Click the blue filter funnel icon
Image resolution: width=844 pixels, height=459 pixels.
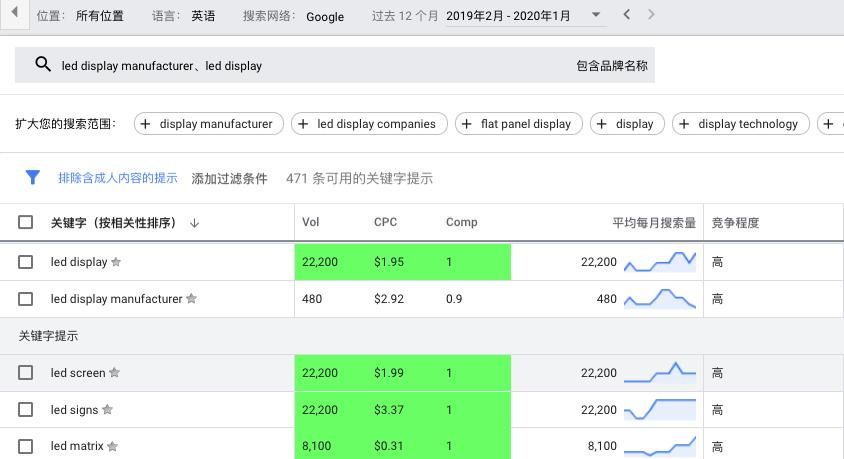tap(33, 177)
